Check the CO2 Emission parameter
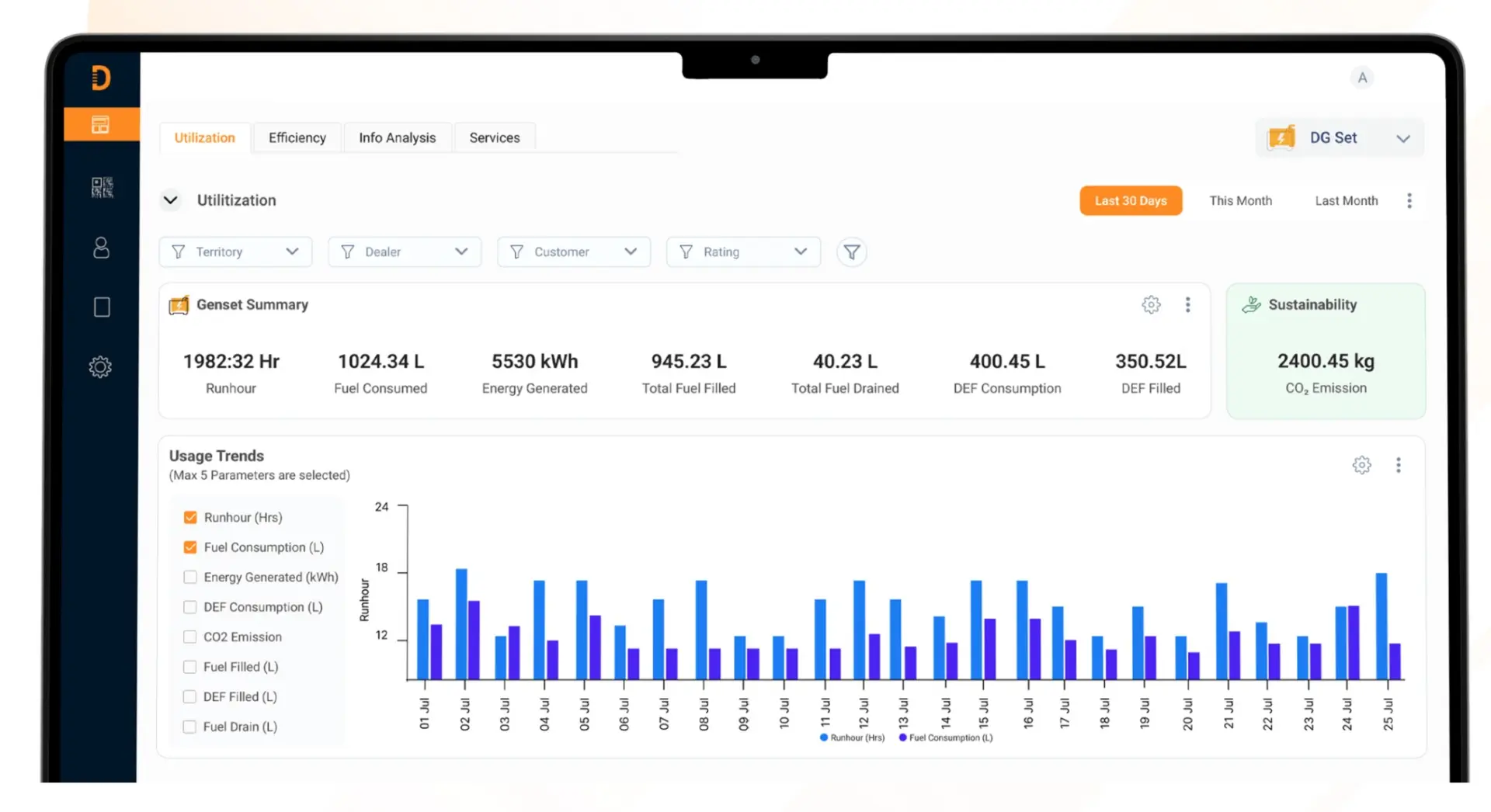Screen dimensions: 1491x812 [x=189, y=637]
